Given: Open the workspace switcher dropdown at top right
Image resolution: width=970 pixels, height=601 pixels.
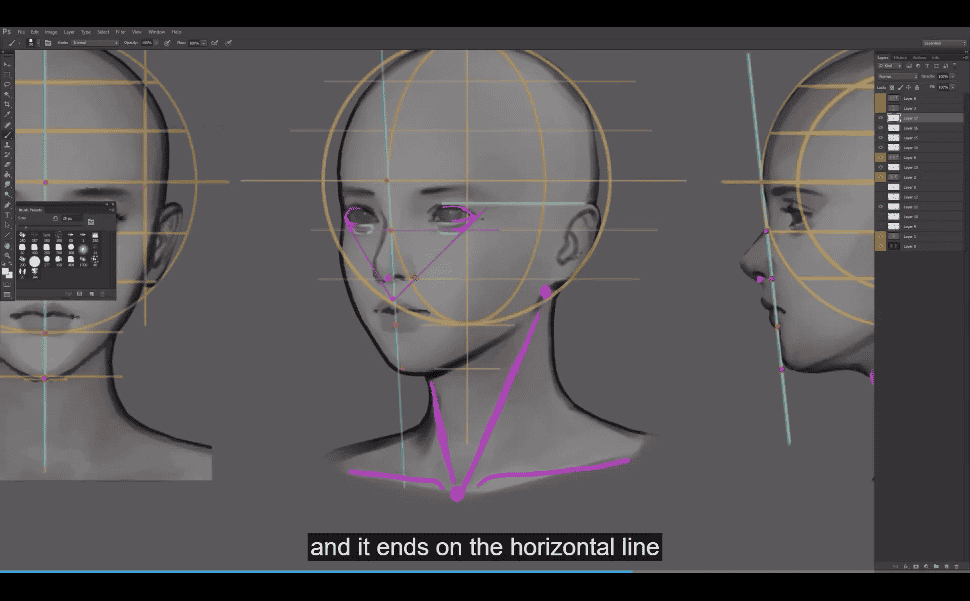Looking at the screenshot, I should [x=944, y=43].
